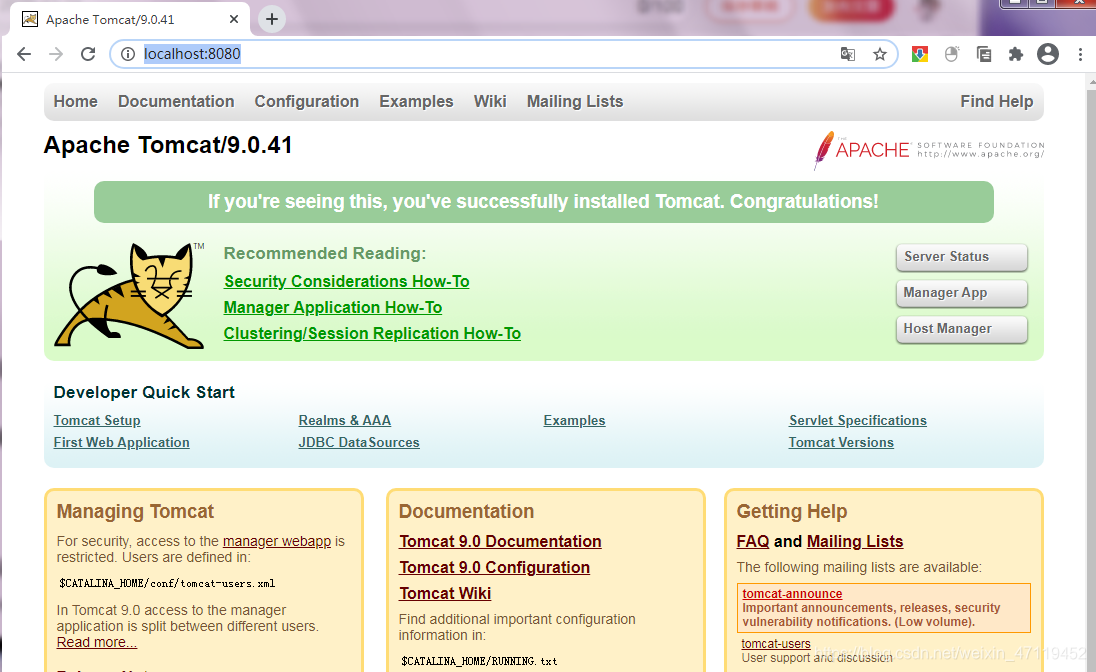Translate this page icon in address bar
1096x672 pixels.
pos(848,54)
